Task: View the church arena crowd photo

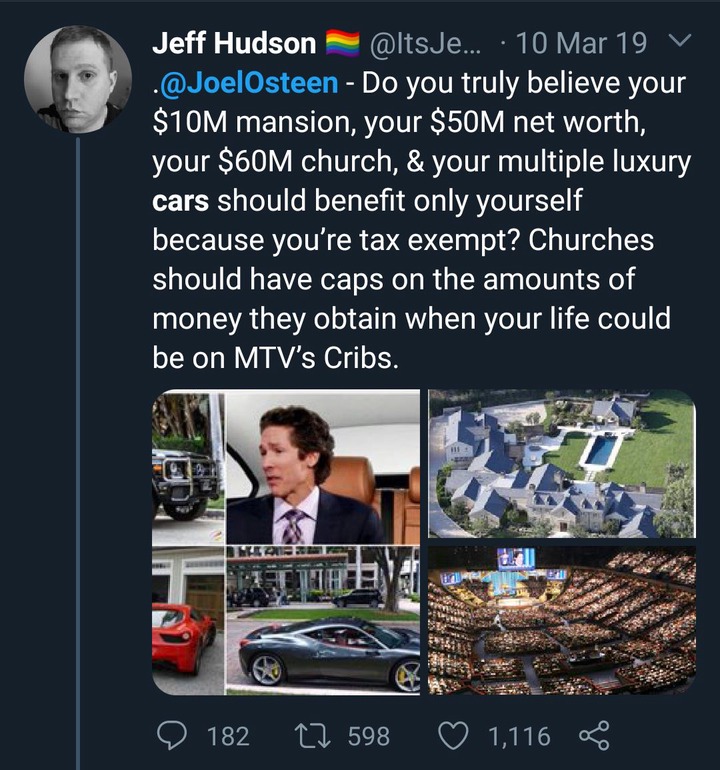Action: pos(561,620)
